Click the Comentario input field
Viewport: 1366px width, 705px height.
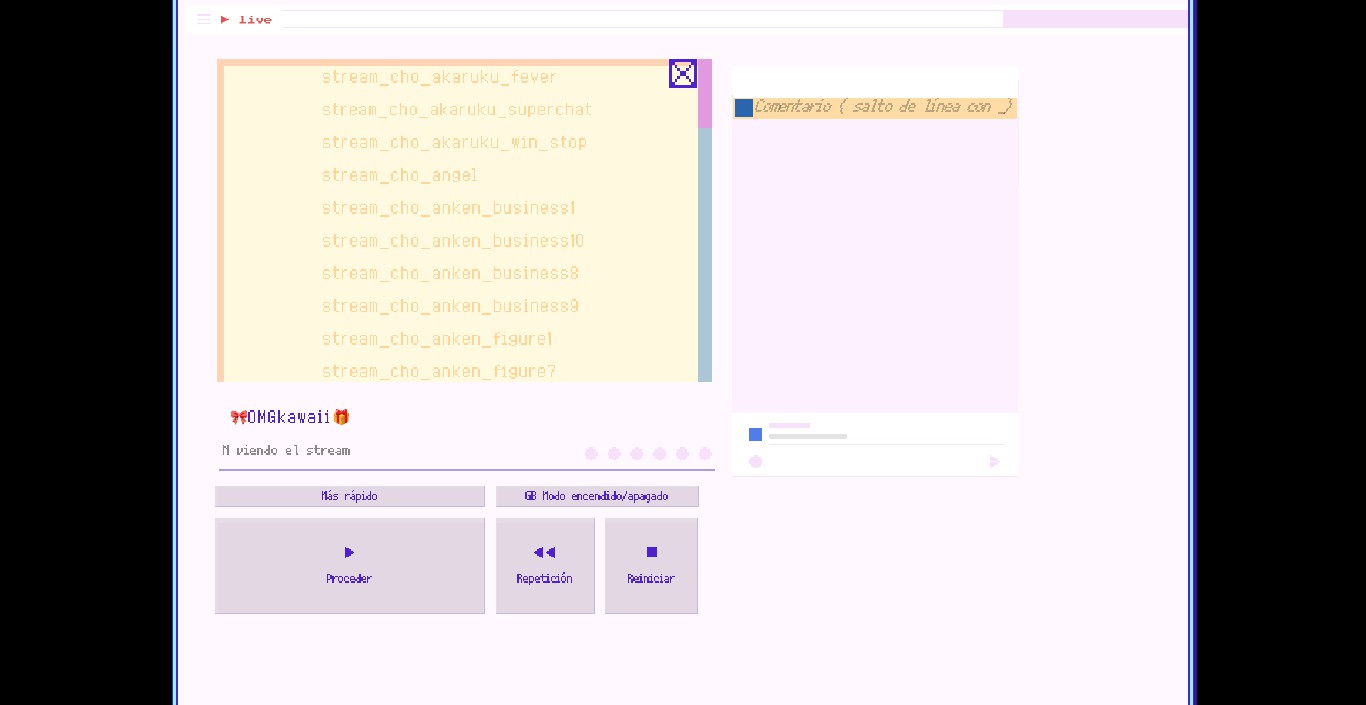pyautogui.click(x=884, y=107)
